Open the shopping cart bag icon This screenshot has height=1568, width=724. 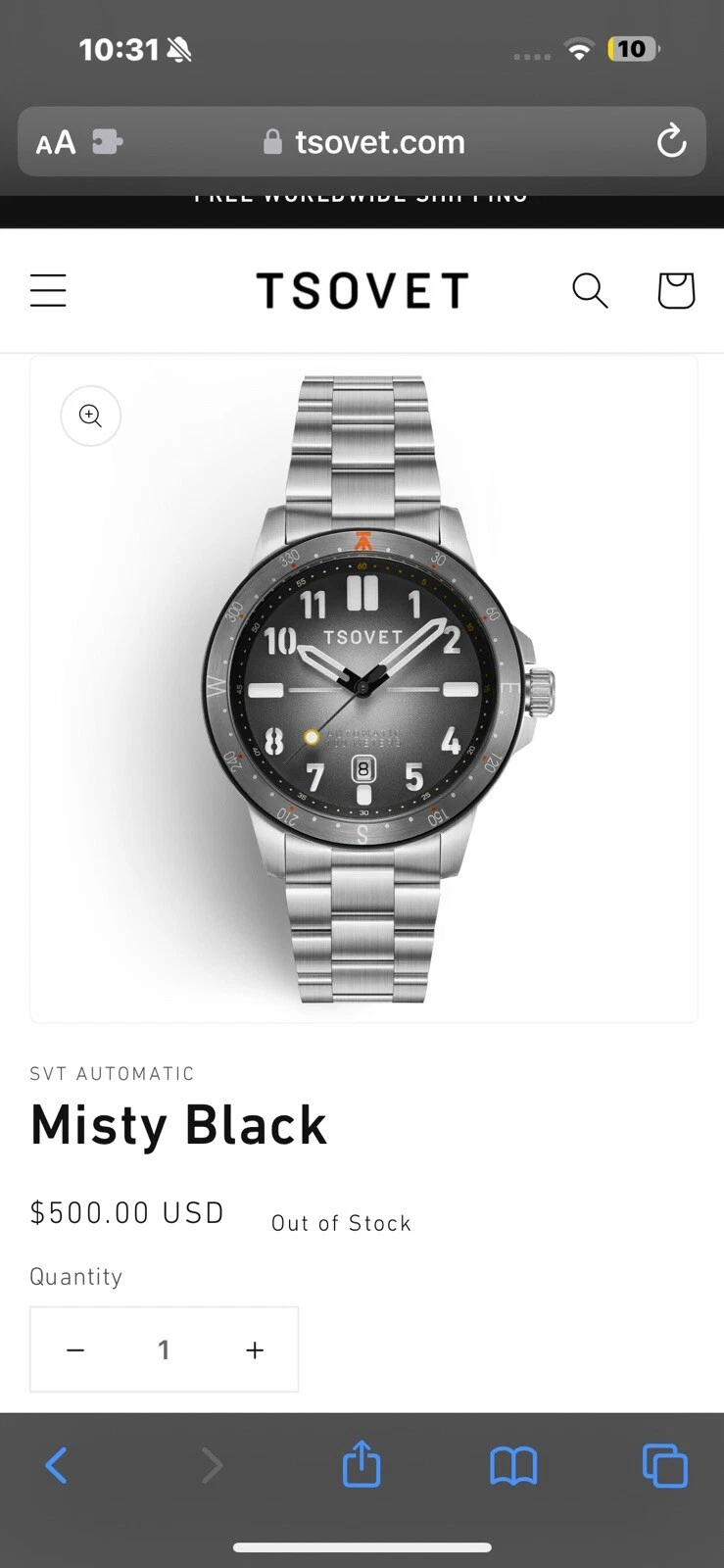pyautogui.click(x=676, y=291)
